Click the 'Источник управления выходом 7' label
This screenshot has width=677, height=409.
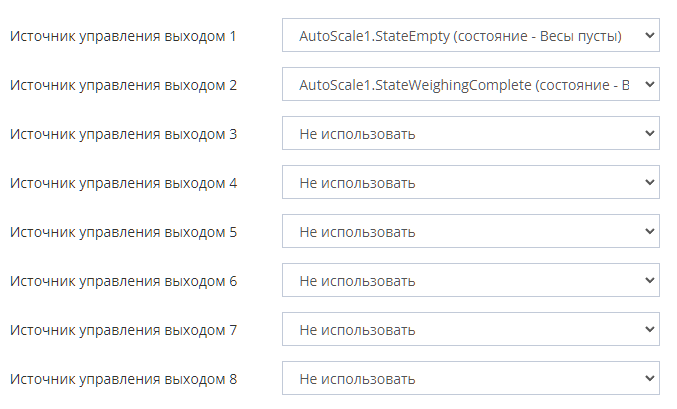tap(123, 330)
